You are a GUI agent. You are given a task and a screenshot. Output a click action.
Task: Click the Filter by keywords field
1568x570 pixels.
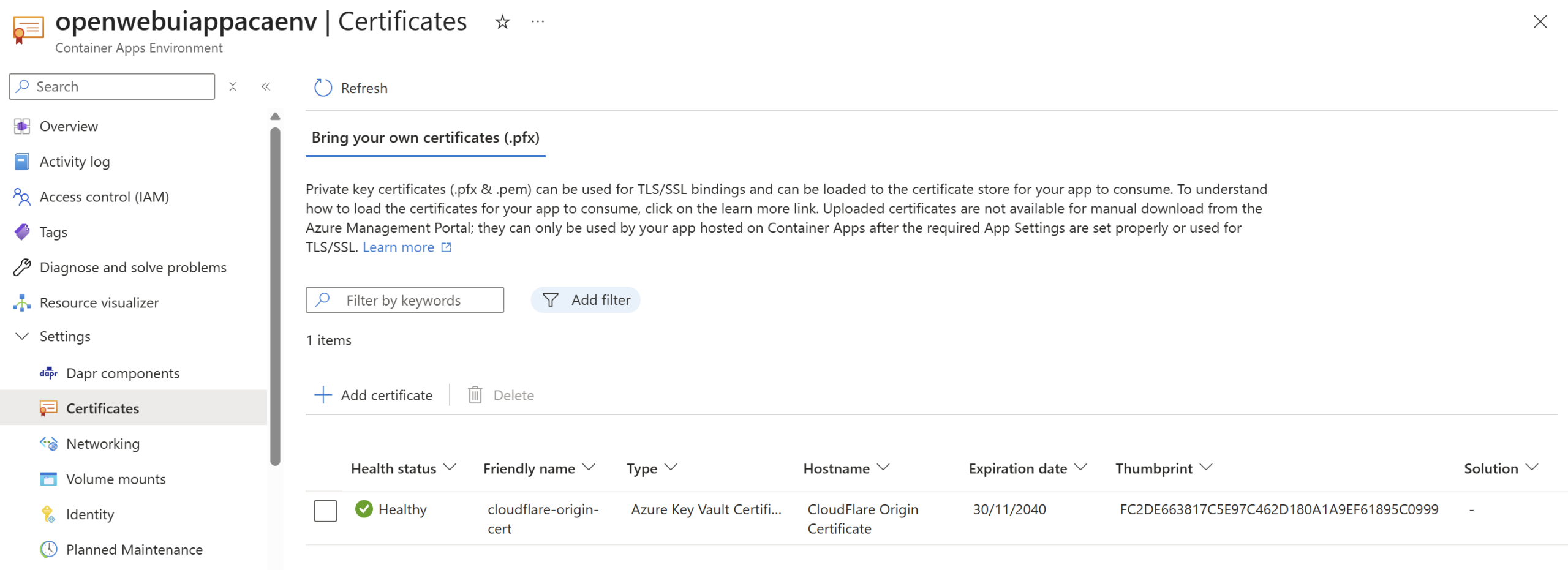click(x=404, y=300)
